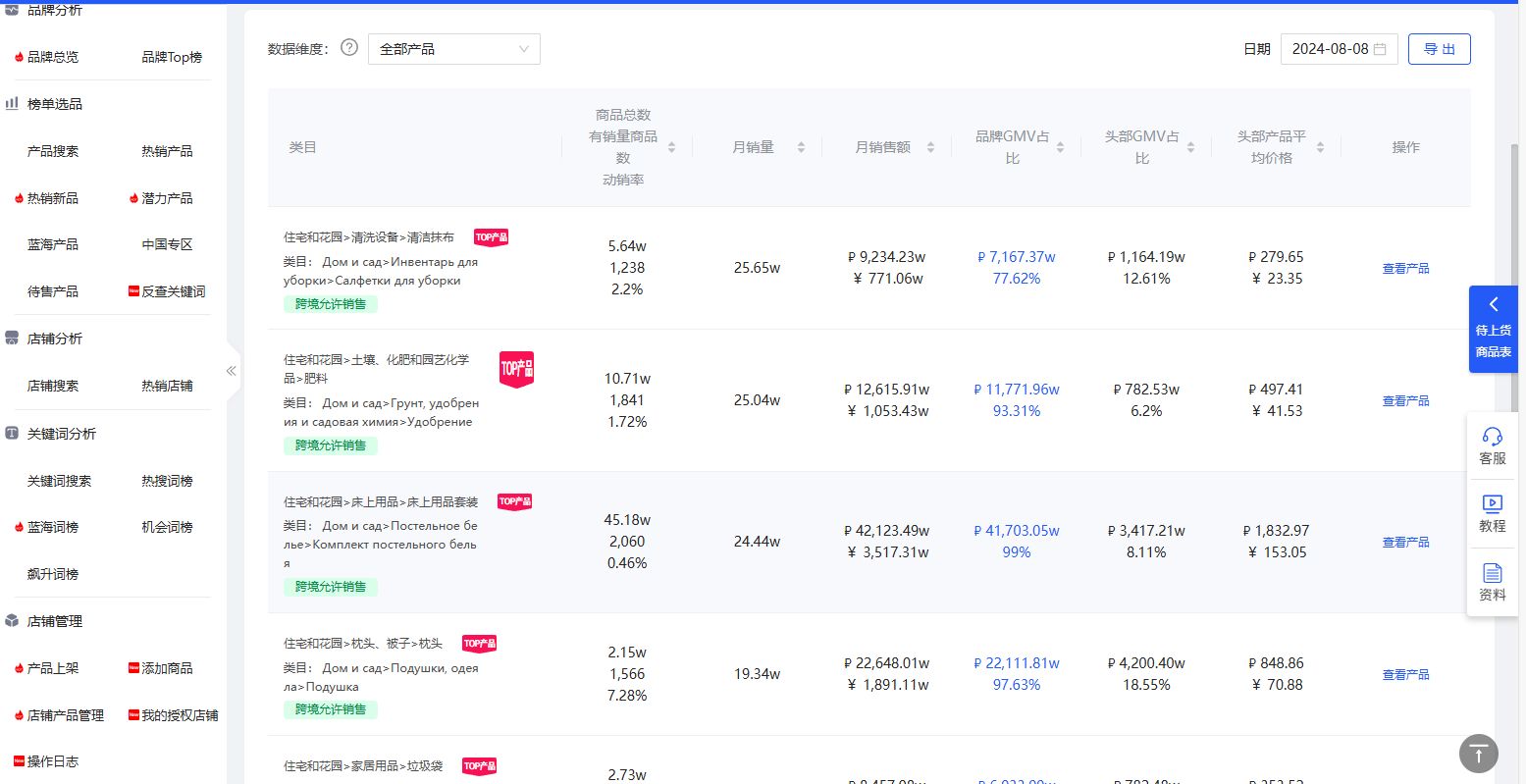1526x784 pixels.
Task: Open 品牌Top榜 in the sidebar
Action: tap(172, 57)
